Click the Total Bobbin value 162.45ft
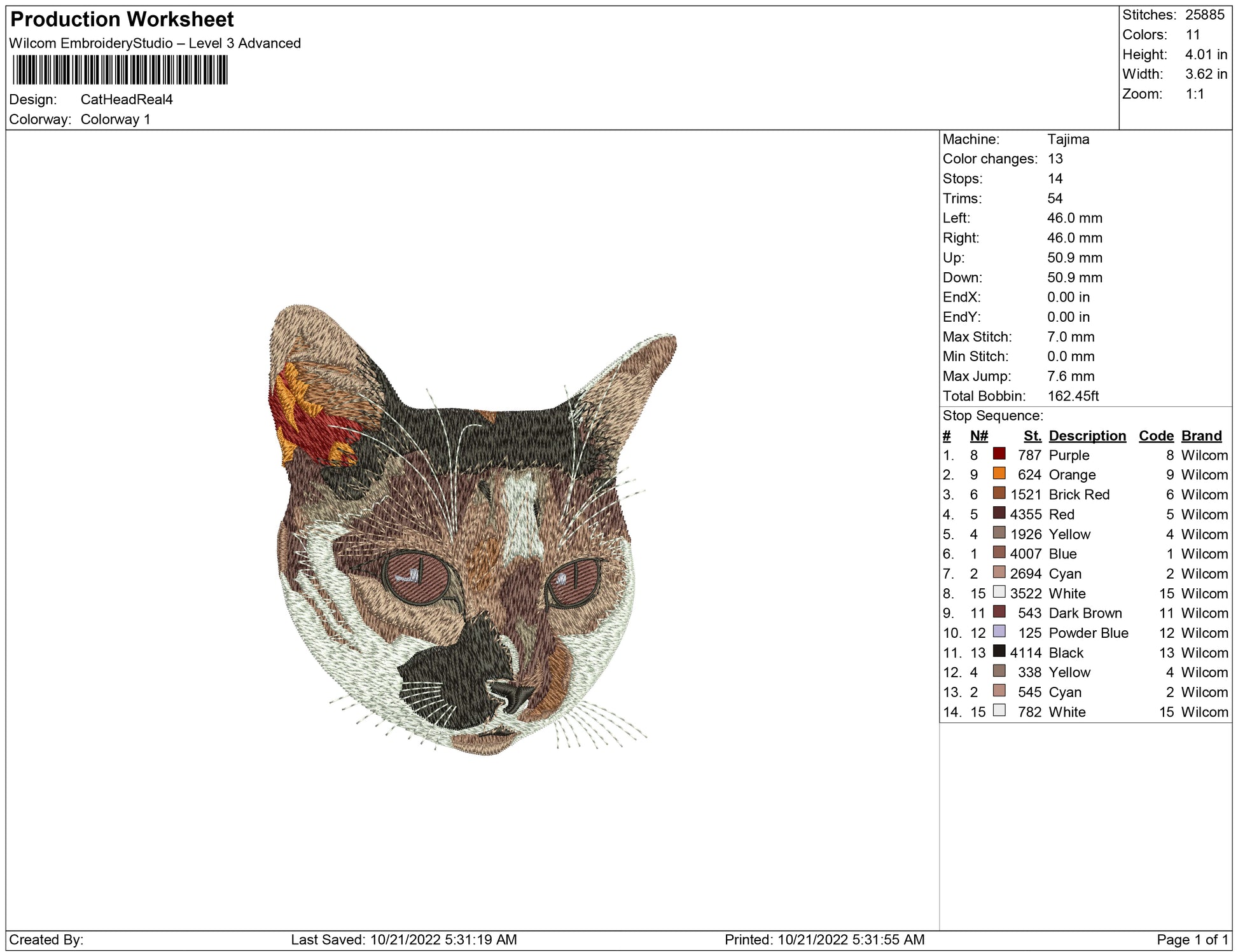Screen dimensions: 1238x952 pos(1073,396)
